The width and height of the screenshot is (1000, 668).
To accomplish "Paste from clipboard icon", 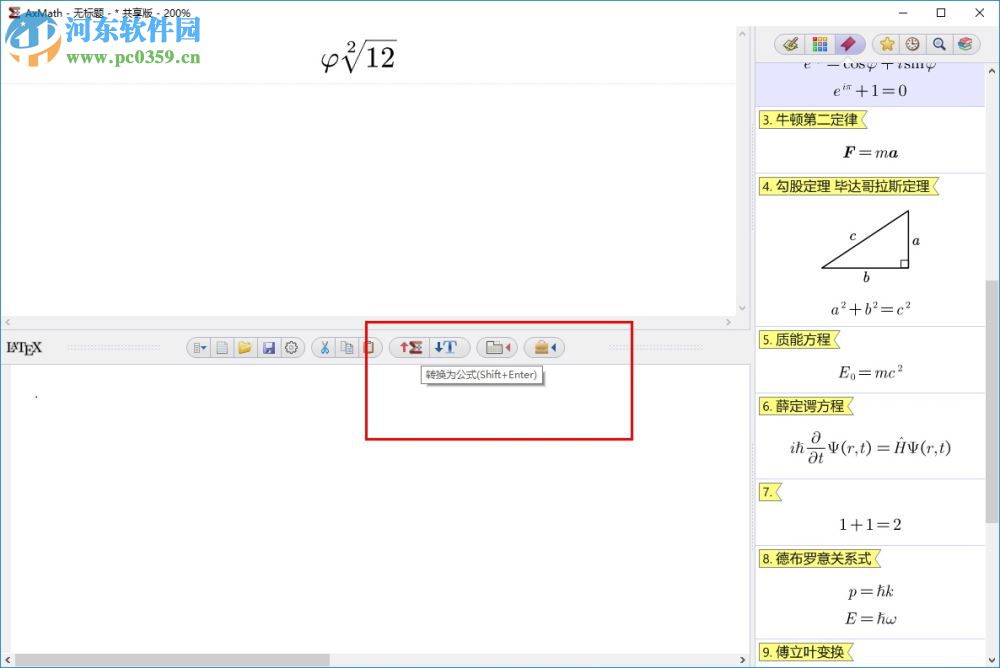I will (370, 347).
